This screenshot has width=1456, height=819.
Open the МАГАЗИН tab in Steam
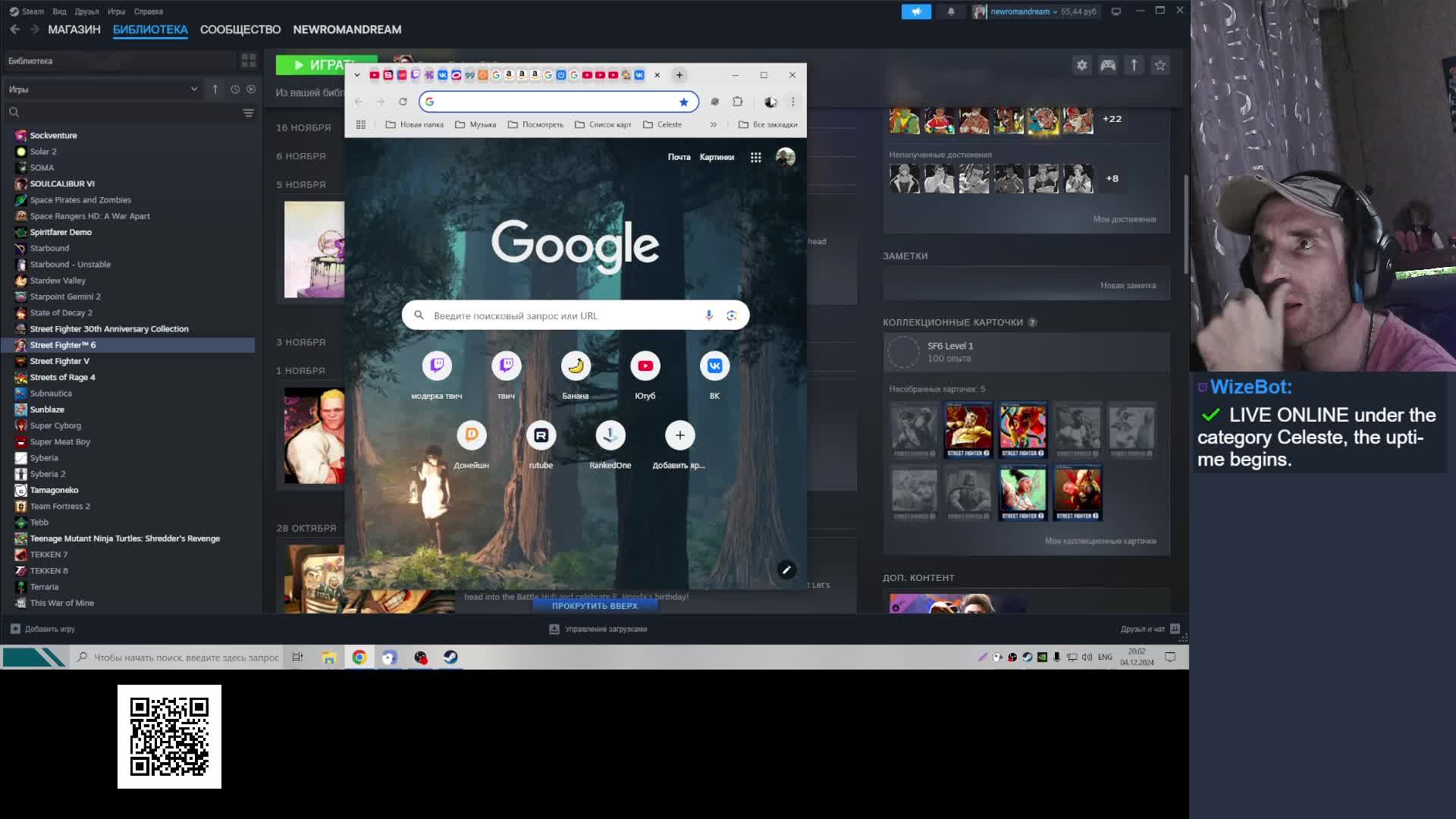(74, 30)
